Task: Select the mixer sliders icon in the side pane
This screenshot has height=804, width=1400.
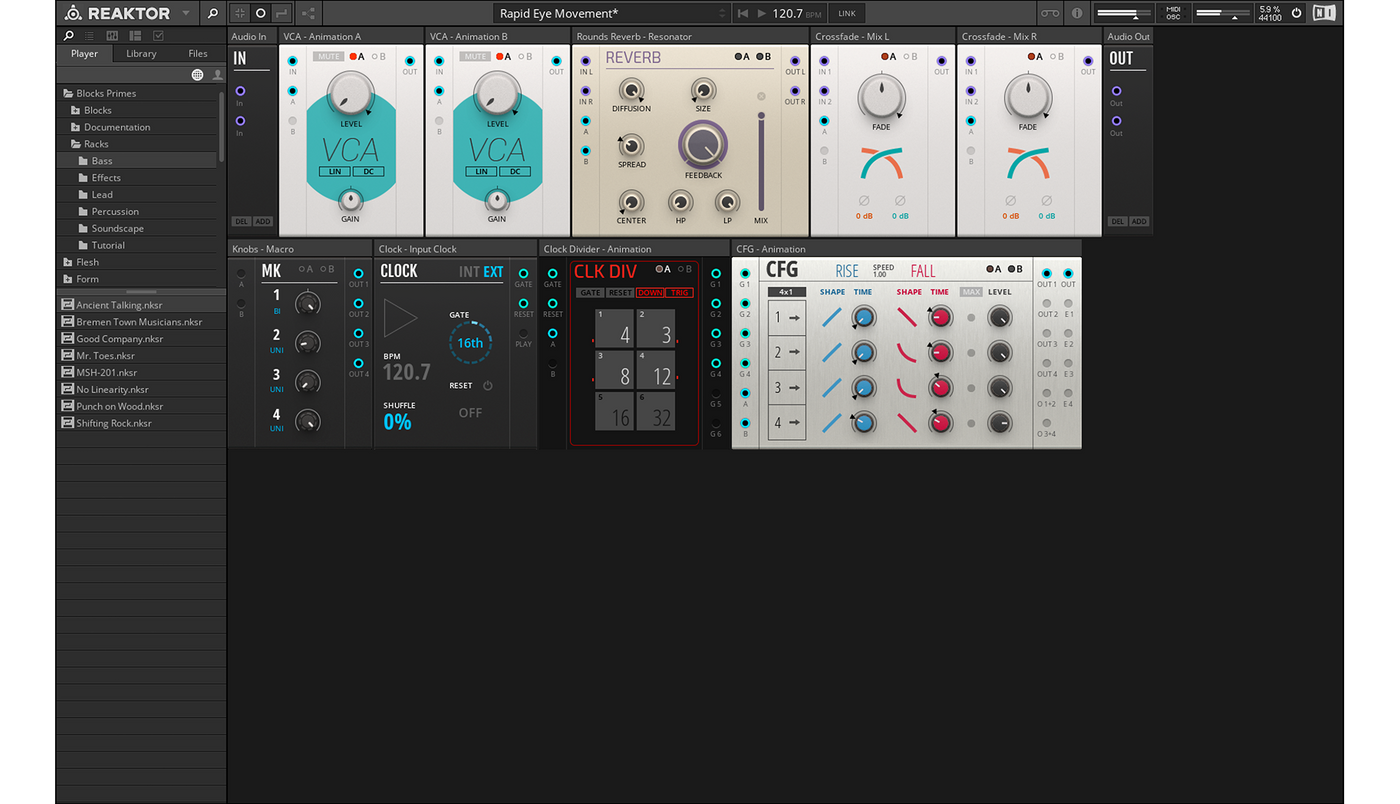Action: click(113, 35)
